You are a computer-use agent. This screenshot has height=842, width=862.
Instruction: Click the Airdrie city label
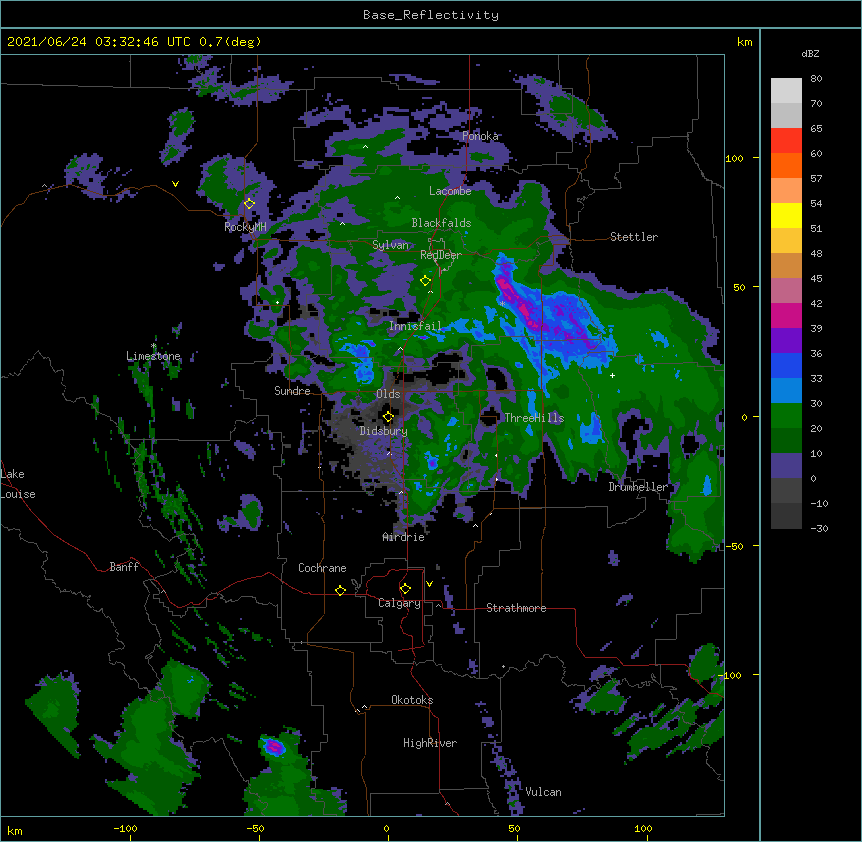click(x=404, y=537)
